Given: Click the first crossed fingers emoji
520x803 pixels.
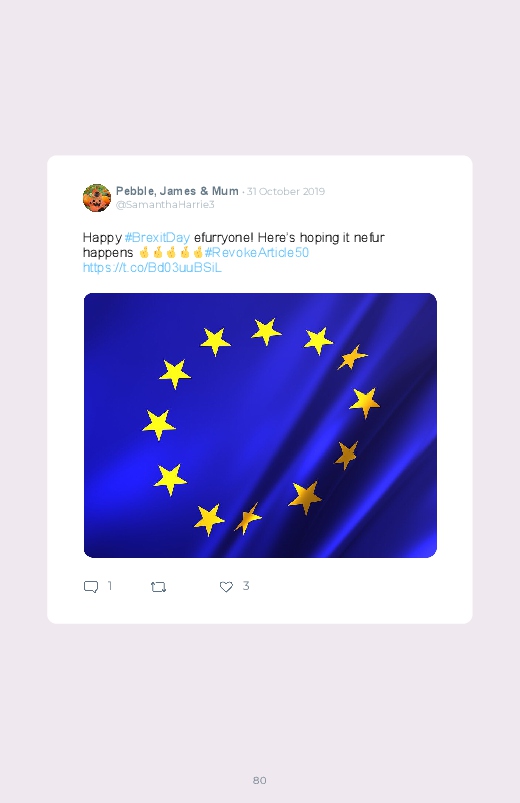Looking at the screenshot, I should point(144,252).
